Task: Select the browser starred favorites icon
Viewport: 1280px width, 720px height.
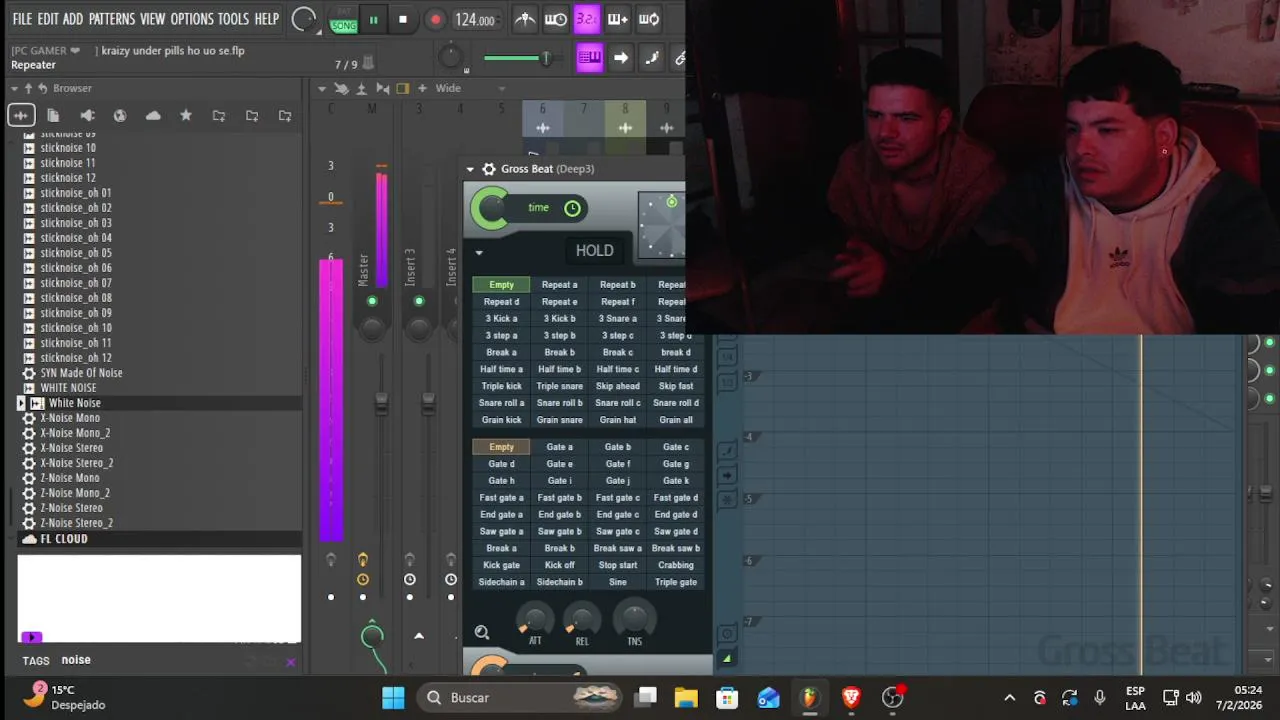Action: [186, 115]
